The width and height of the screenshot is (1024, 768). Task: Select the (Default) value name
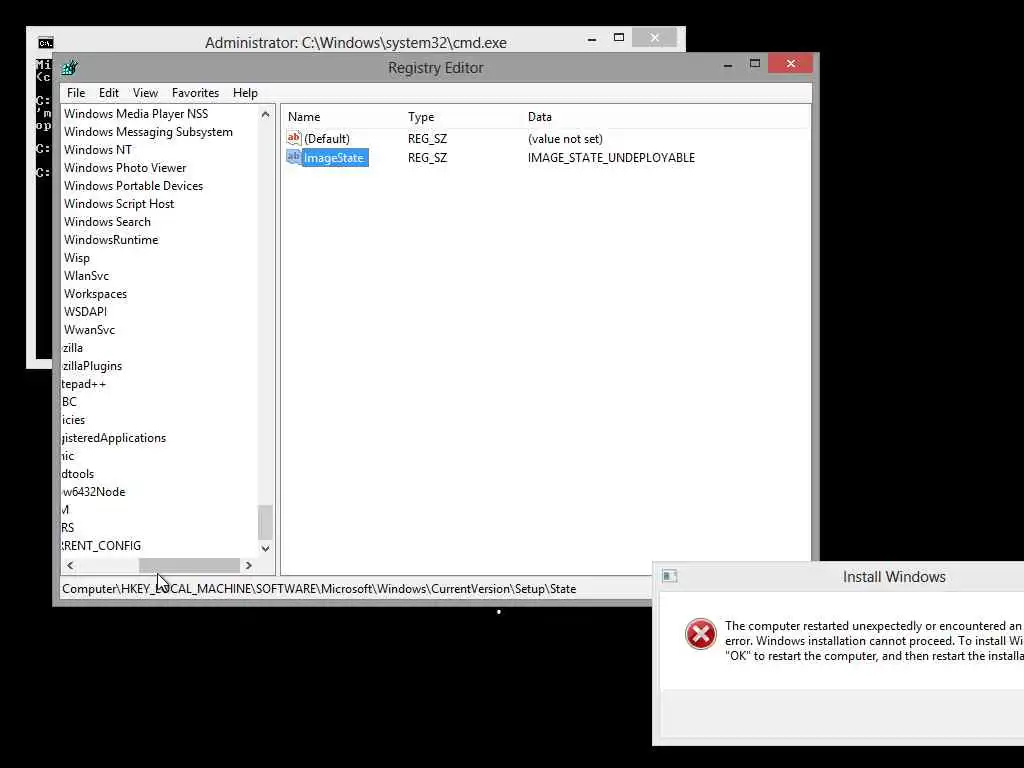pos(327,138)
